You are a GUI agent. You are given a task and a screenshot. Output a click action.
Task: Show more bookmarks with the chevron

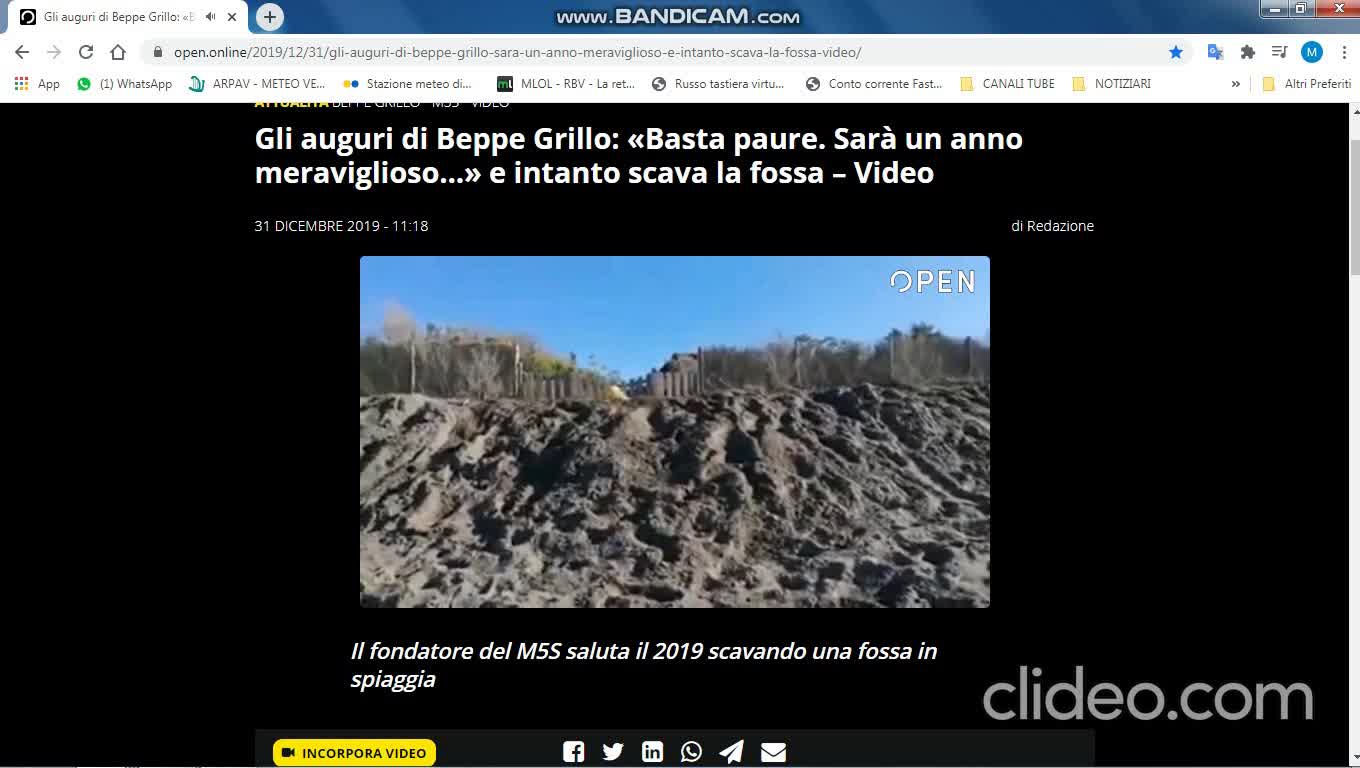click(x=1236, y=84)
